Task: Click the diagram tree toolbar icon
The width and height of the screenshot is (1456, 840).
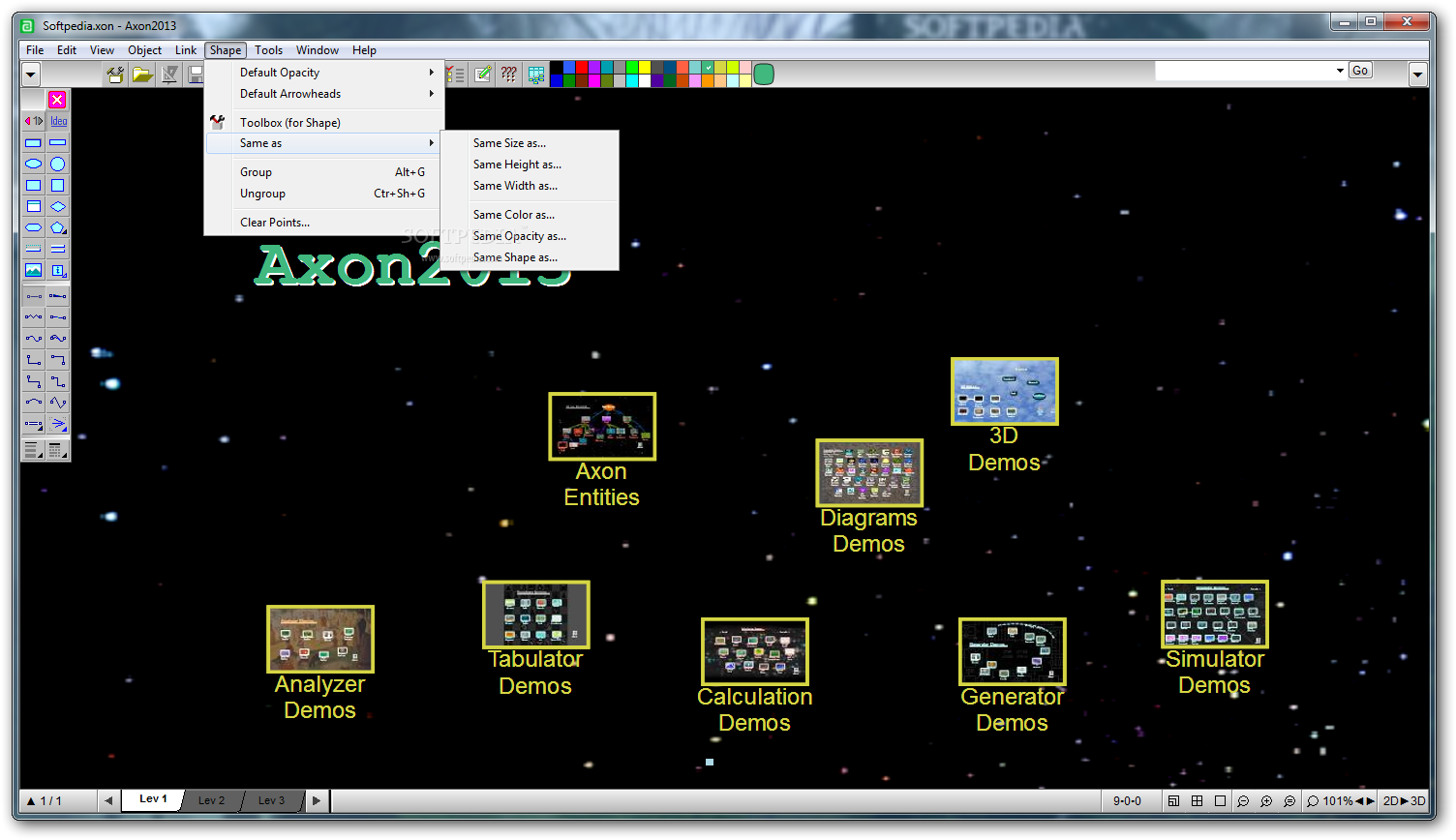Action: click(x=535, y=74)
